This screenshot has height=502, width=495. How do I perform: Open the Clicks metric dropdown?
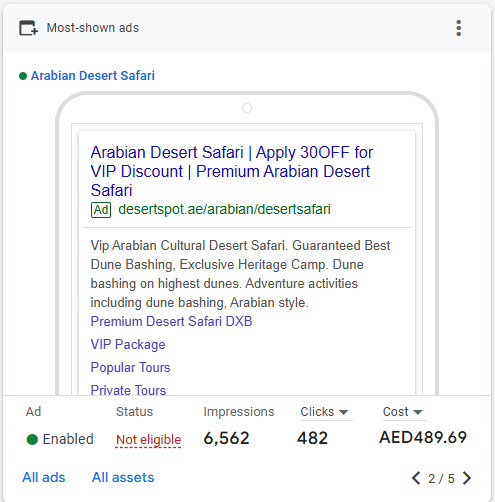(x=324, y=412)
